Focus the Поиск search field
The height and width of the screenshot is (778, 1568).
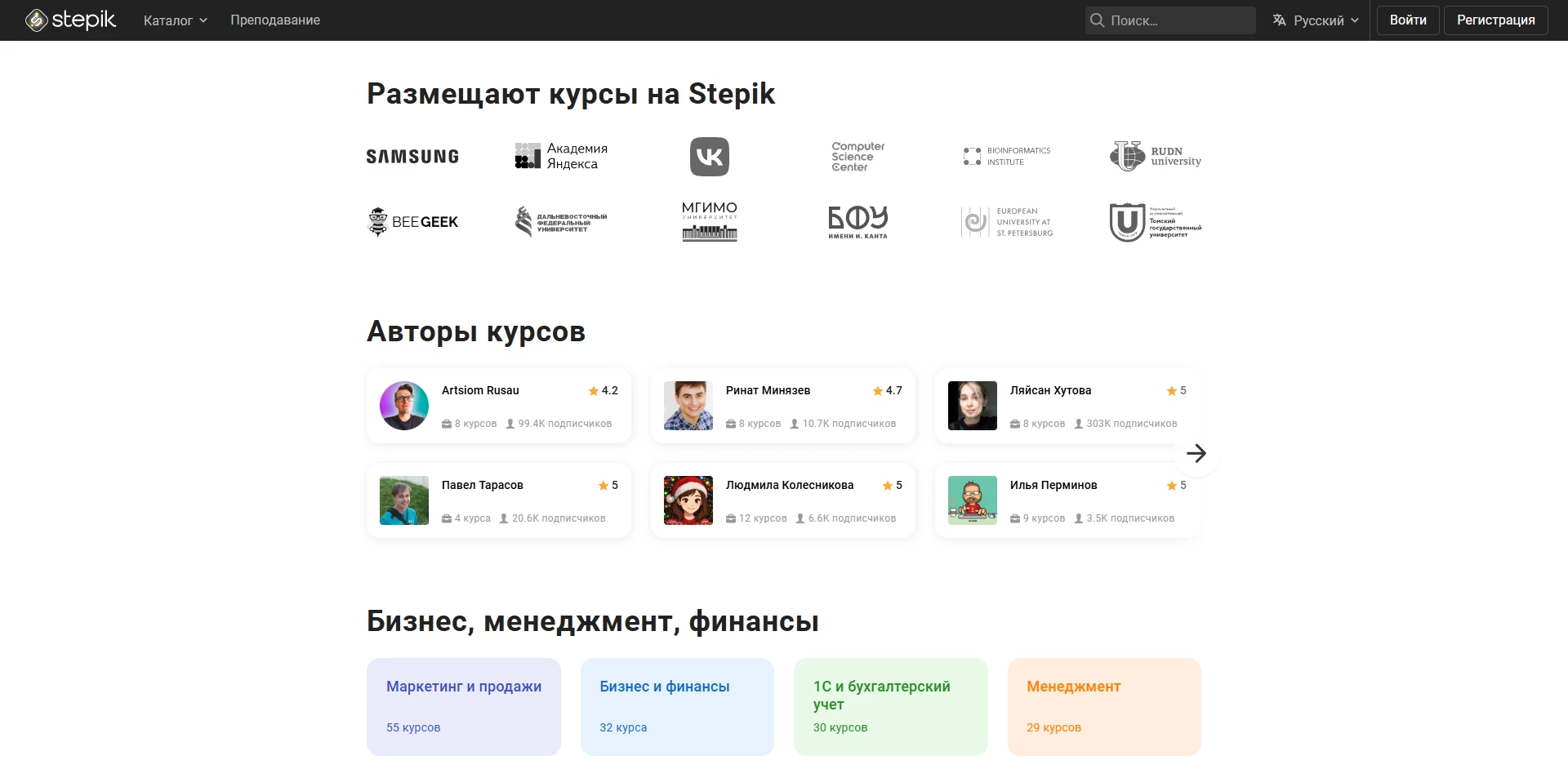point(1178,20)
